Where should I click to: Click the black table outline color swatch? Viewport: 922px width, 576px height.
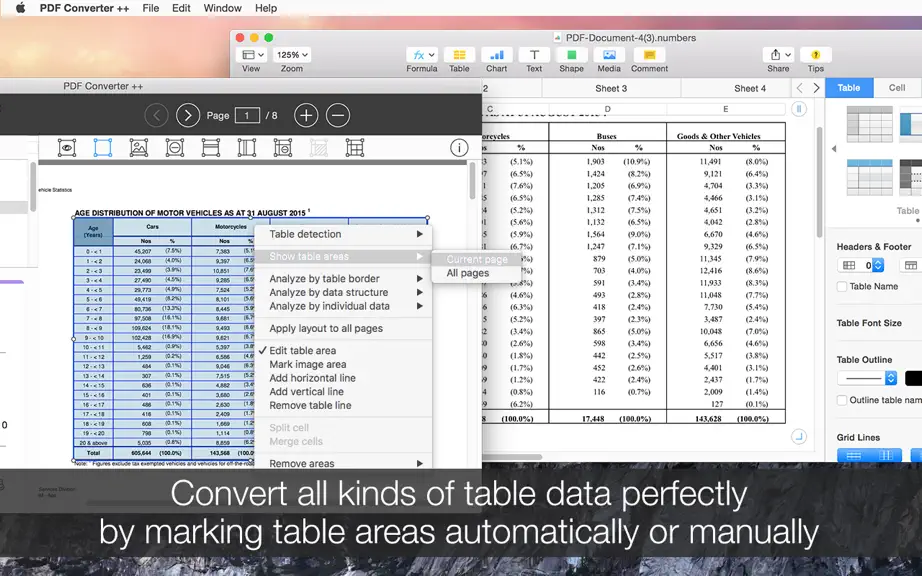(x=913, y=379)
